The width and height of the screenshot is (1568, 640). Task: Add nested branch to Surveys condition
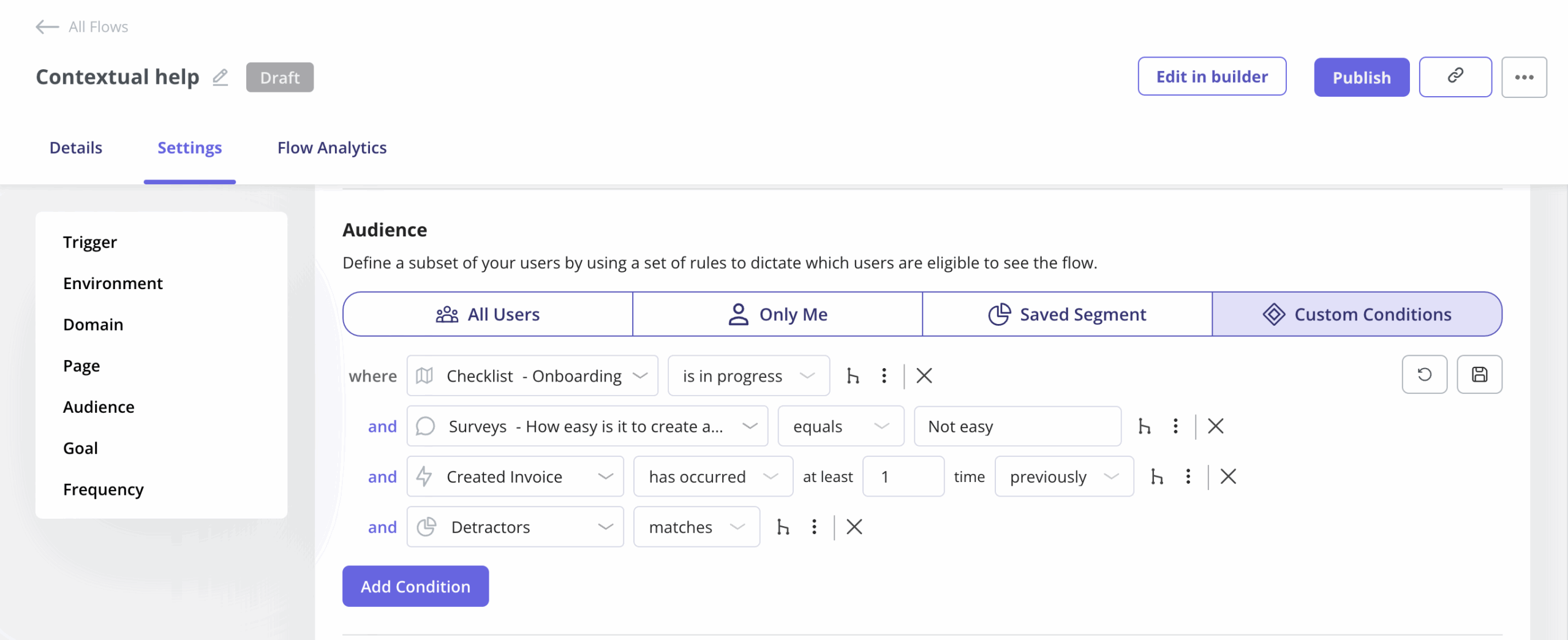[1144, 426]
